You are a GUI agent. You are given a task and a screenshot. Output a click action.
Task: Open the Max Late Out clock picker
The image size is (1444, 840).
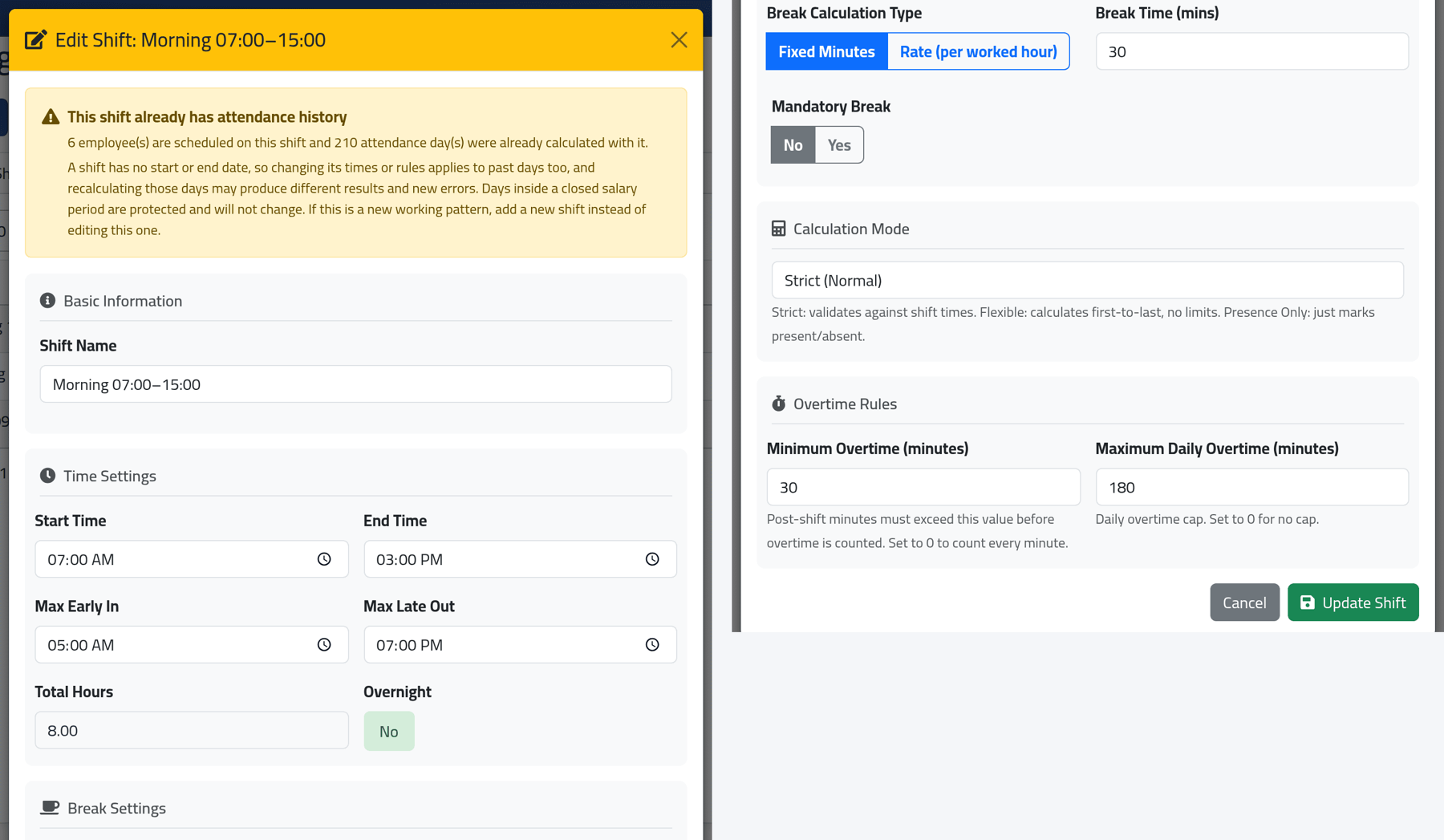pos(652,645)
